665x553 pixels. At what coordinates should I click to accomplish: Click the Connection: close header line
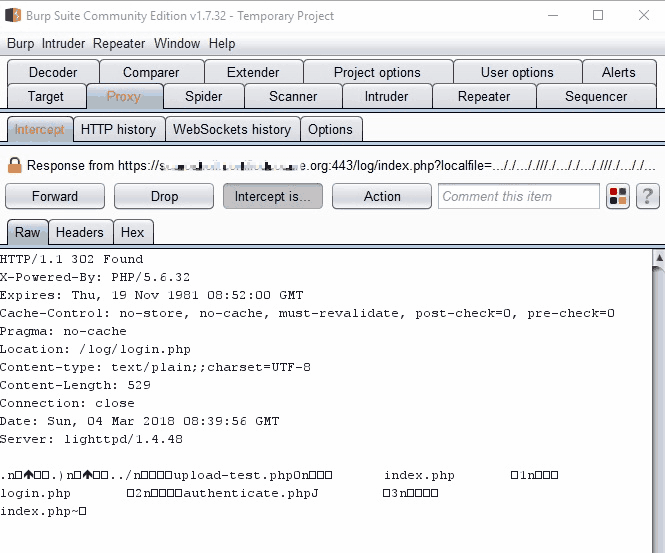(x=67, y=403)
